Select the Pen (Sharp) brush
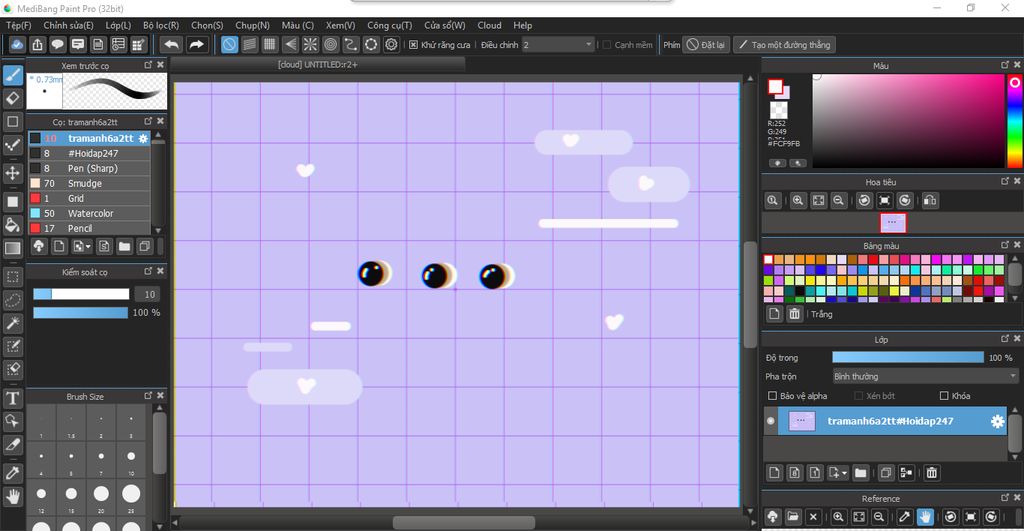This screenshot has width=1024, height=531. (89, 169)
